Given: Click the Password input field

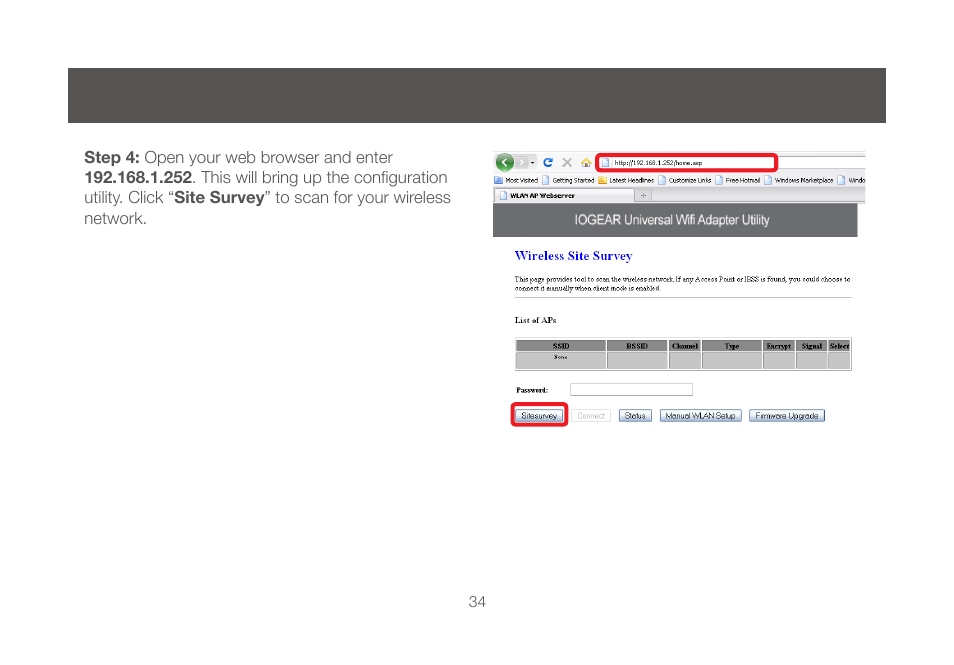Looking at the screenshot, I should [x=631, y=389].
